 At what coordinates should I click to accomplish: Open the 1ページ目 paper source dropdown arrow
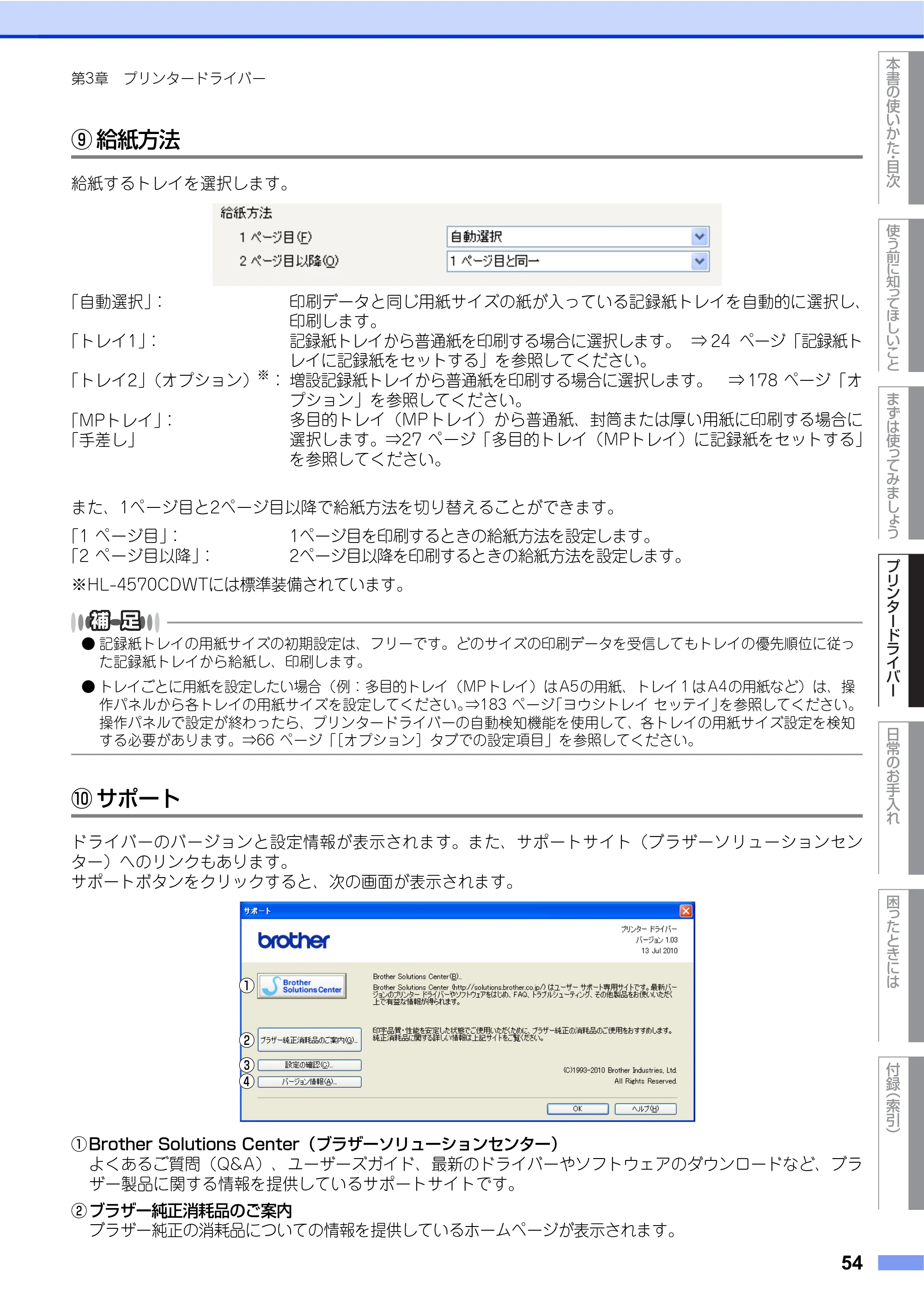pyautogui.click(x=699, y=237)
